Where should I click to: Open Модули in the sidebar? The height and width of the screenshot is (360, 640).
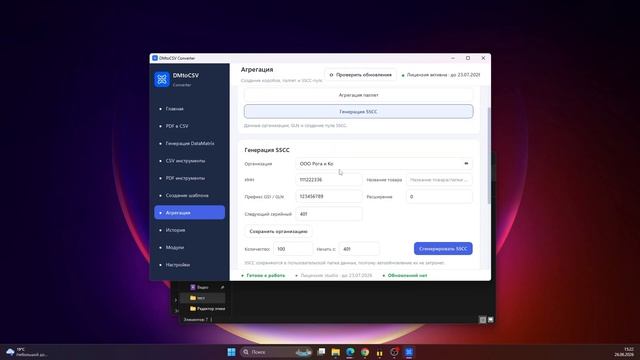pyautogui.click(x=189, y=247)
